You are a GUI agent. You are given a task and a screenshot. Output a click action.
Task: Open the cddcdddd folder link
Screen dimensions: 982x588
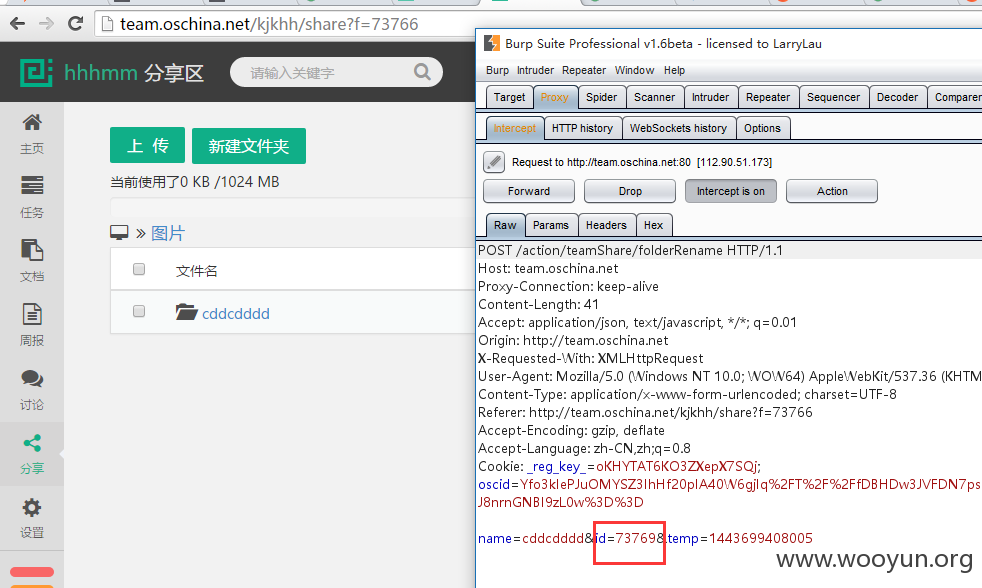235,313
